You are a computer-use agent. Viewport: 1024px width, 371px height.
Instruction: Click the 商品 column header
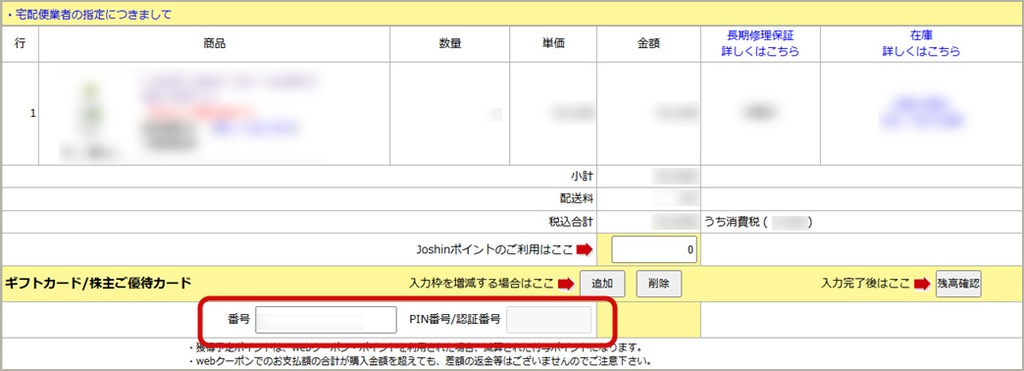214,44
